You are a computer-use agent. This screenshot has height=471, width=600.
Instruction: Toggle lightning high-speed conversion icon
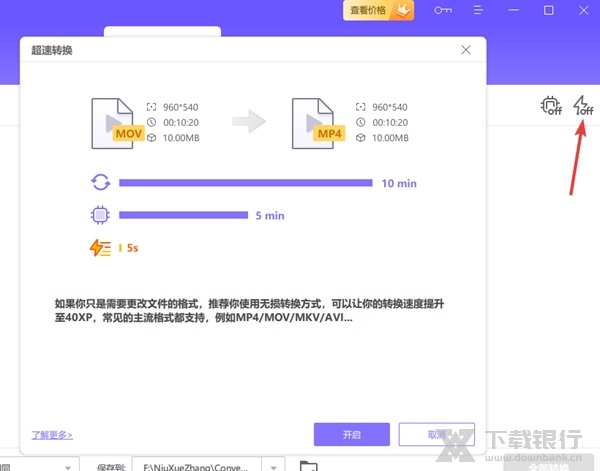[583, 106]
